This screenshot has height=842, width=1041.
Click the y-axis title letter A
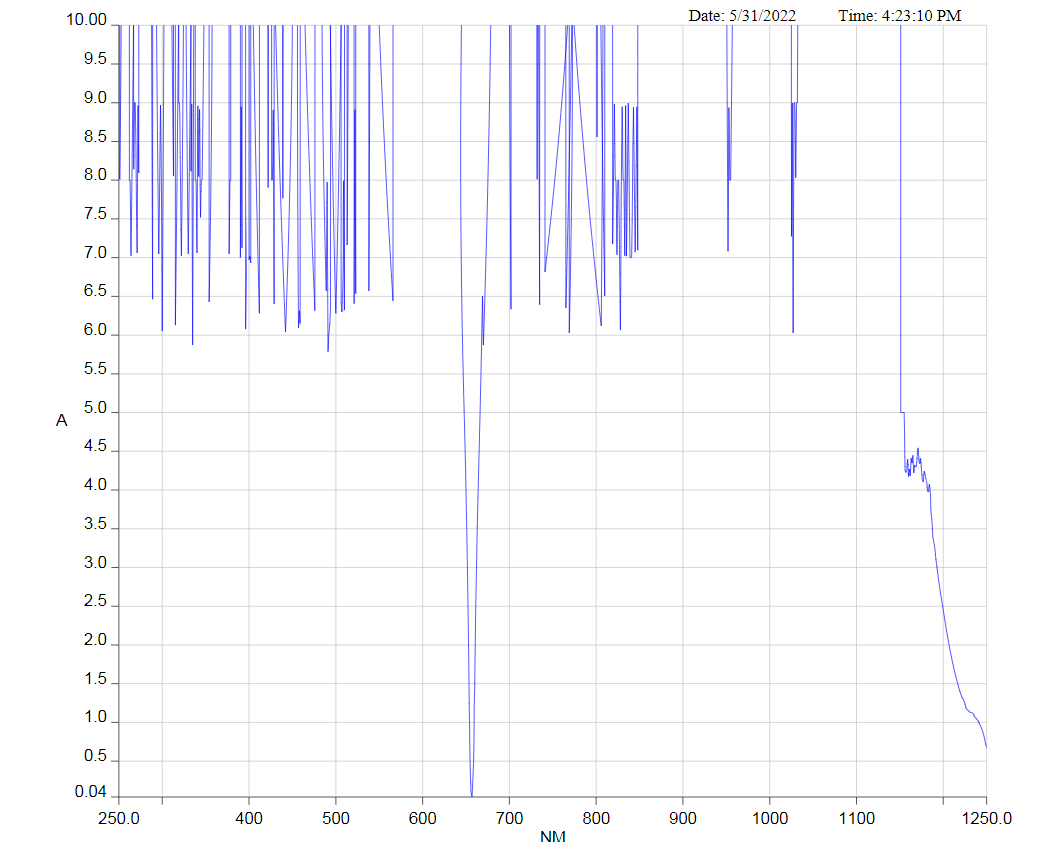coord(61,421)
